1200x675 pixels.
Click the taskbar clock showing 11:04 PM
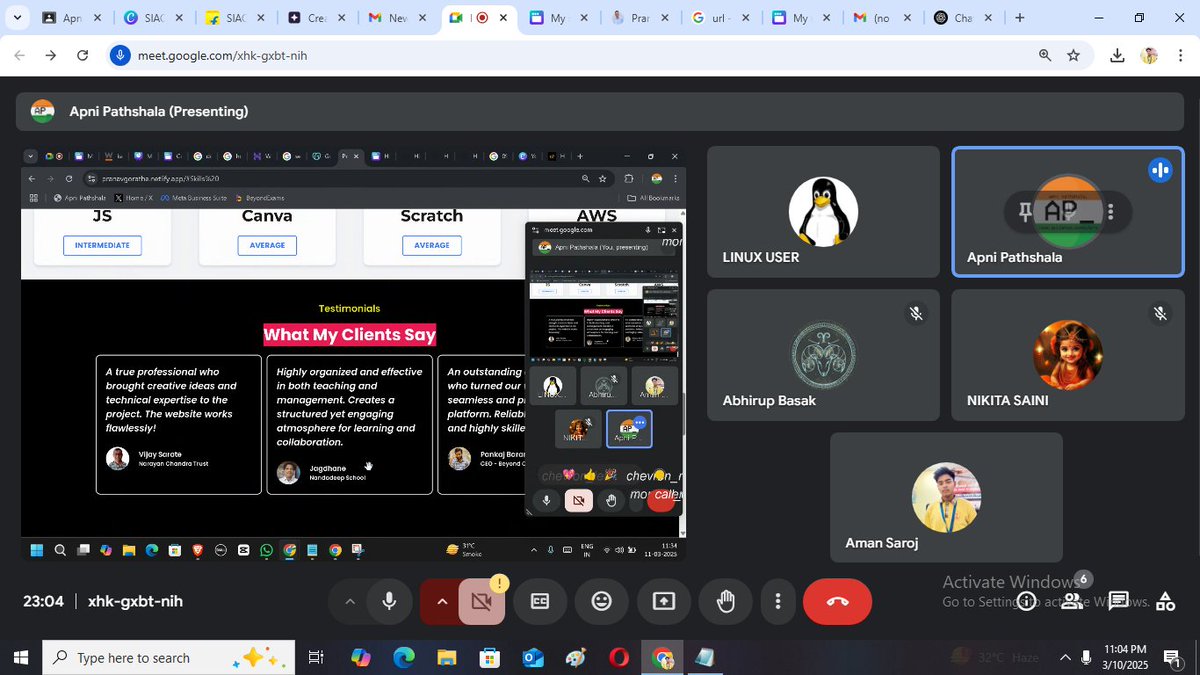coord(1125,657)
